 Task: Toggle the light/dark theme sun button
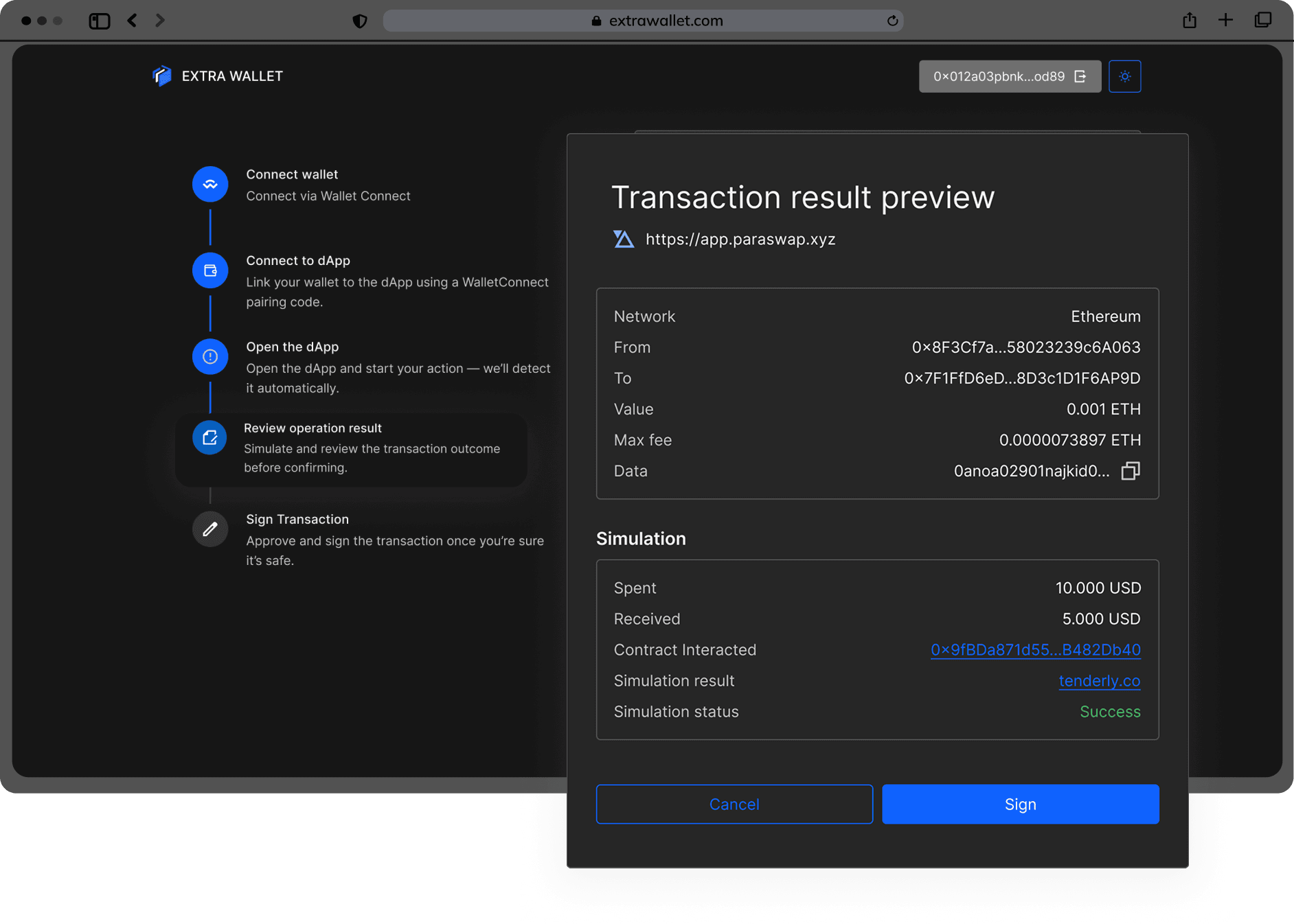click(1124, 76)
